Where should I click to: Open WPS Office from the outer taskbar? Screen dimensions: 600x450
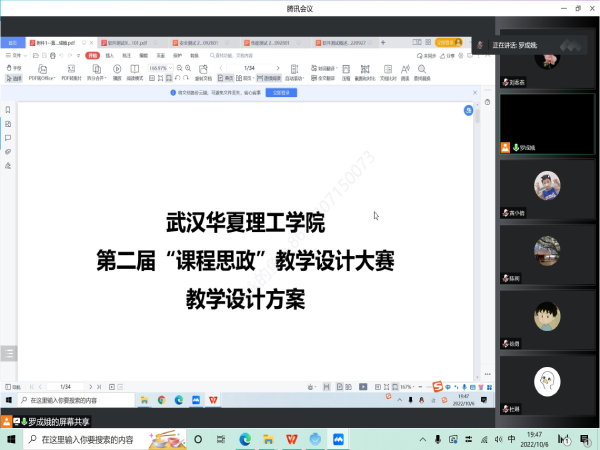(288, 439)
